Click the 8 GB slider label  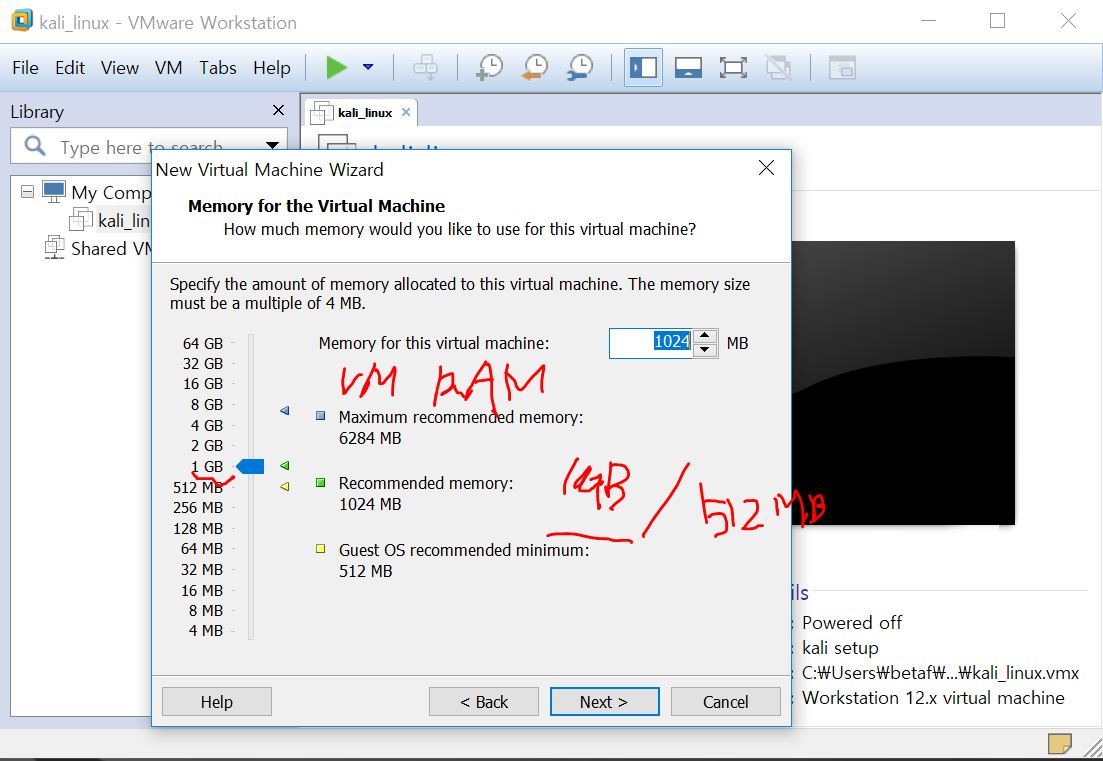pos(206,404)
